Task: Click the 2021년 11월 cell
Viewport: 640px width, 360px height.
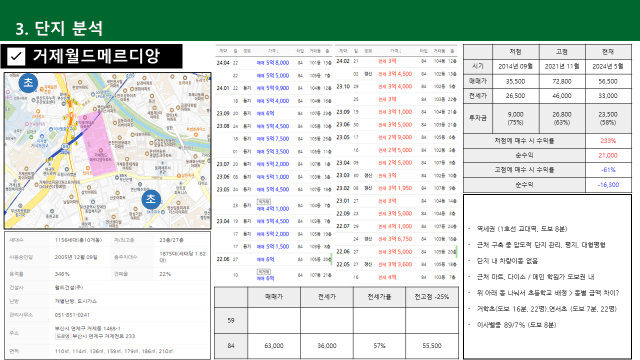Action: (x=562, y=67)
